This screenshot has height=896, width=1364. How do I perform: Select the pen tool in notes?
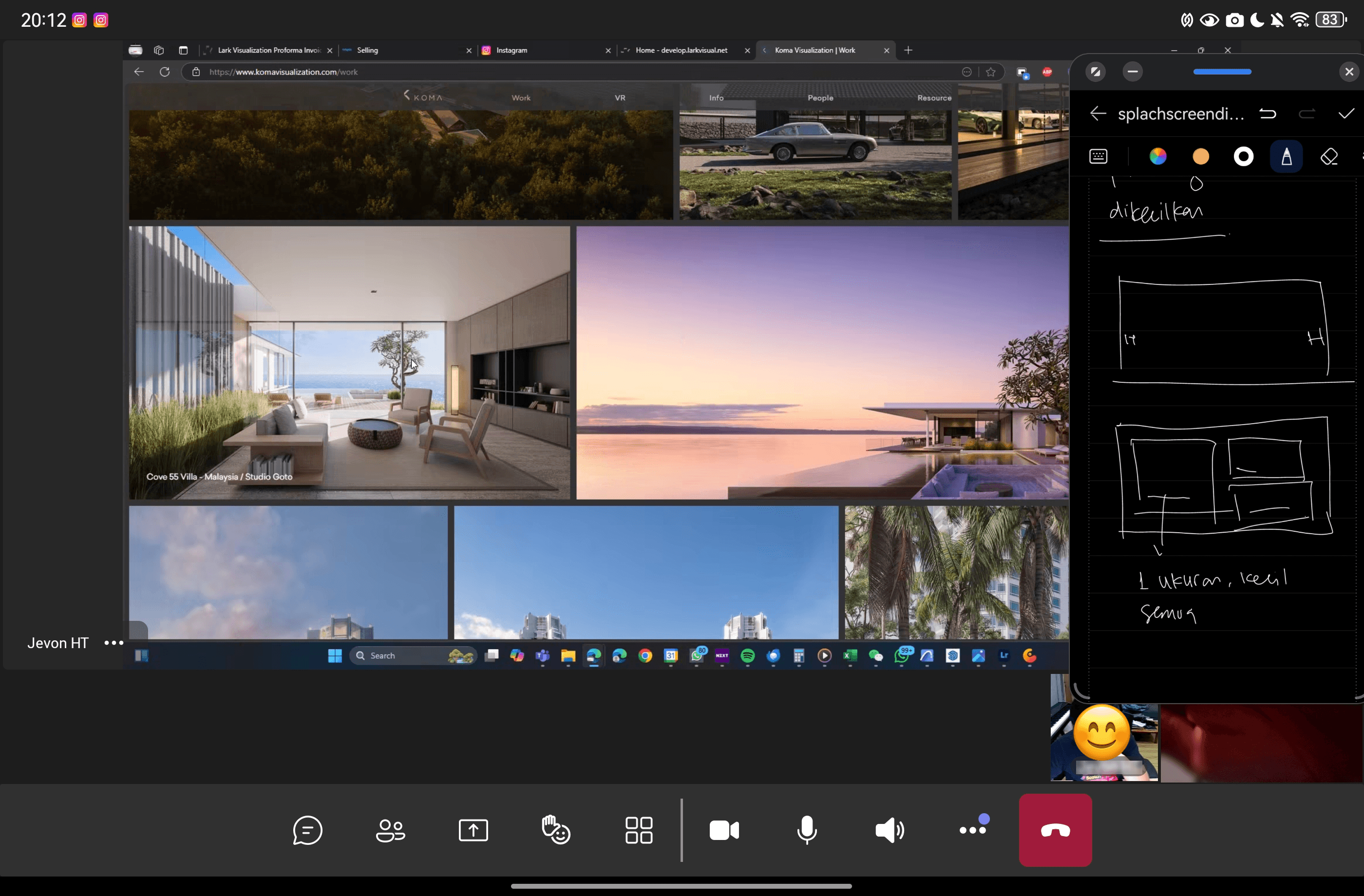[x=1286, y=156]
